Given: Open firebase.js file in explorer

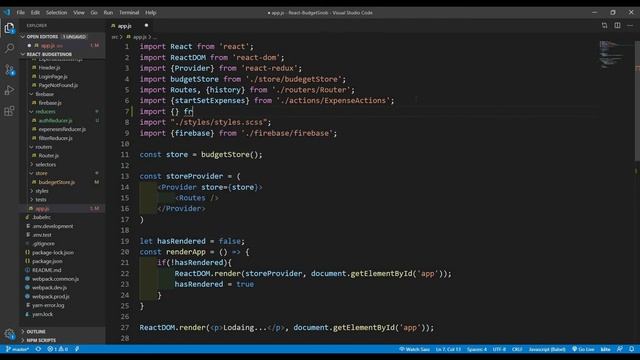Looking at the screenshot, I should (x=50, y=103).
